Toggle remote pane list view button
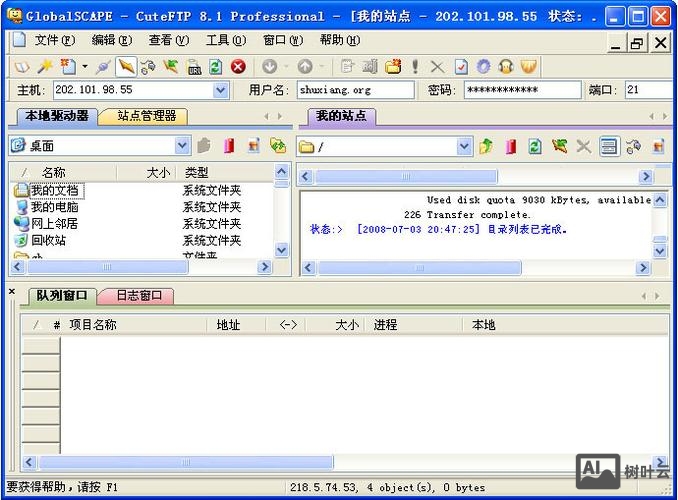678x500 pixels. point(609,147)
